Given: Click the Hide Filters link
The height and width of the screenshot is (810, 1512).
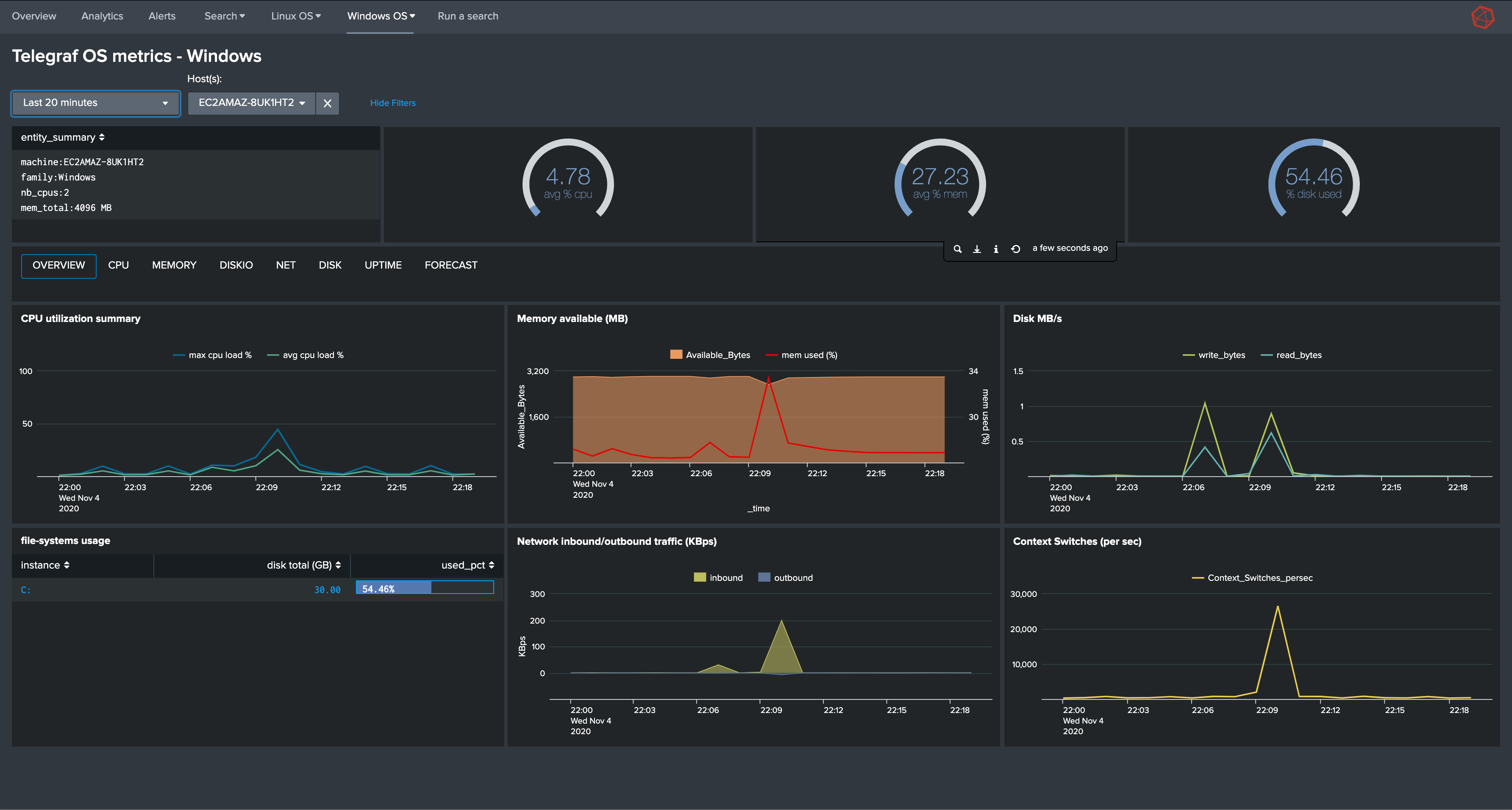Looking at the screenshot, I should point(393,103).
